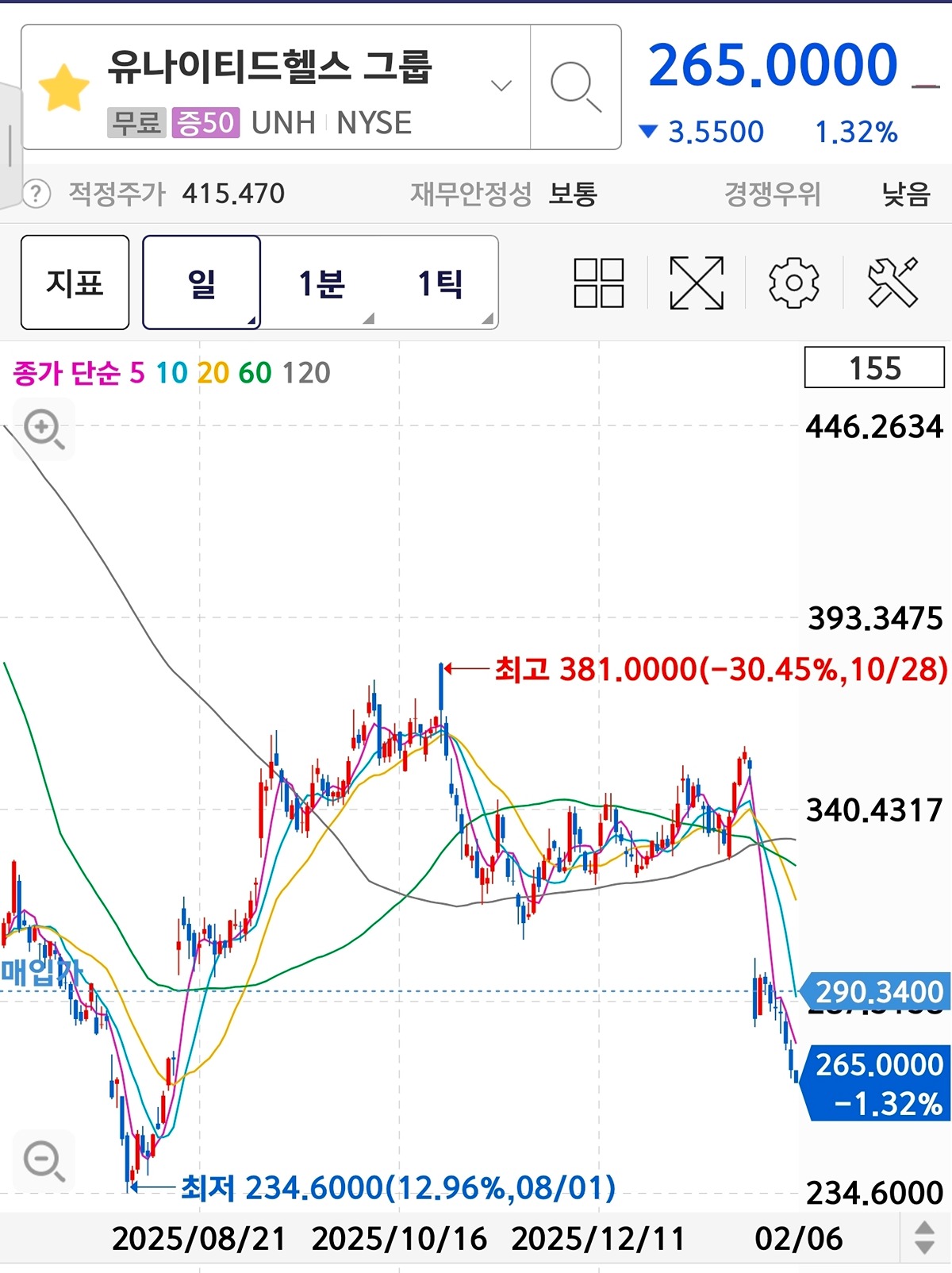Expand the stock name dropdown chevron
The height and width of the screenshot is (1273, 952).
tap(501, 86)
